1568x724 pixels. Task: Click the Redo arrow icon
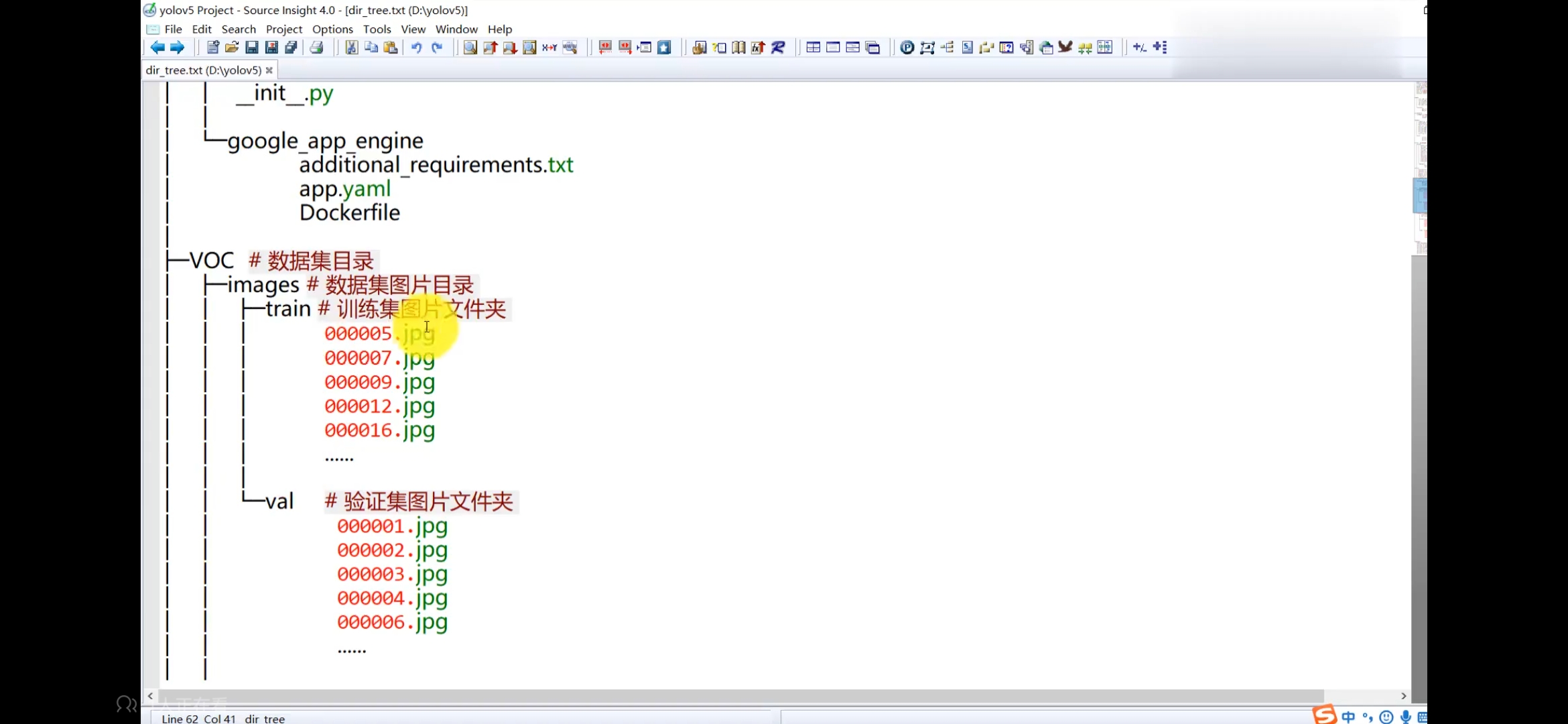click(437, 47)
